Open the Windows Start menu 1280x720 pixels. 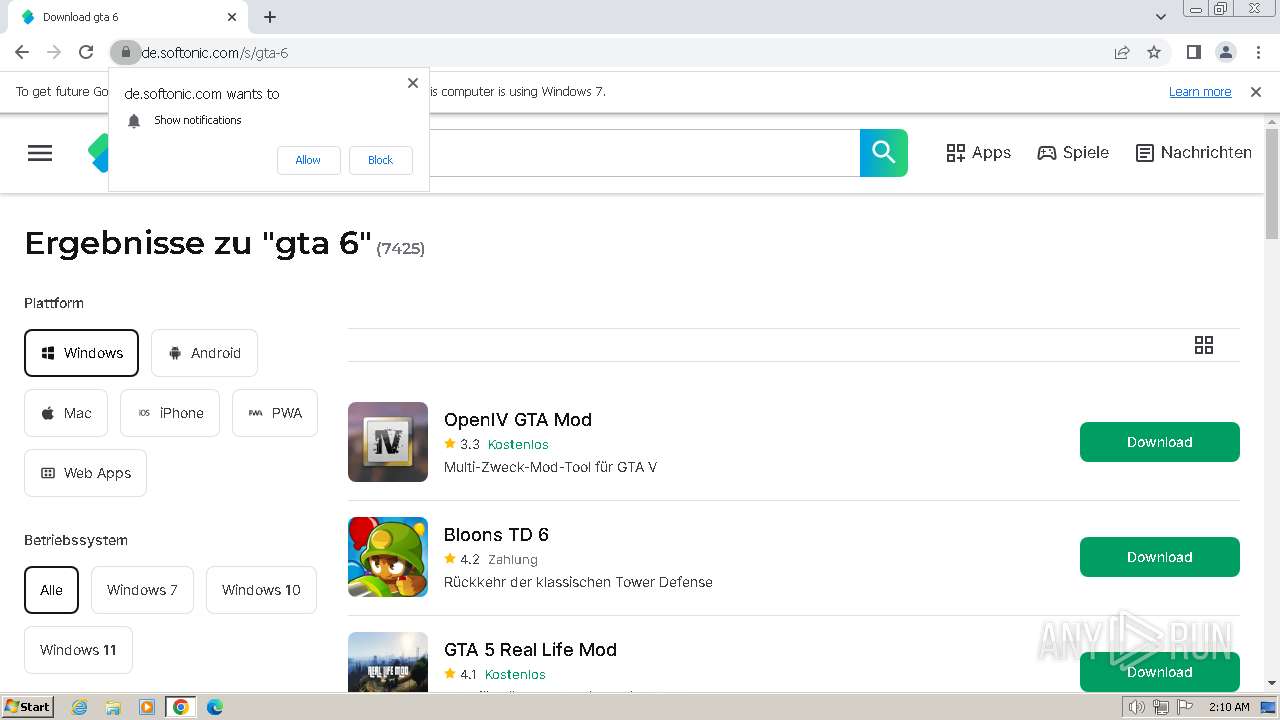[27, 706]
